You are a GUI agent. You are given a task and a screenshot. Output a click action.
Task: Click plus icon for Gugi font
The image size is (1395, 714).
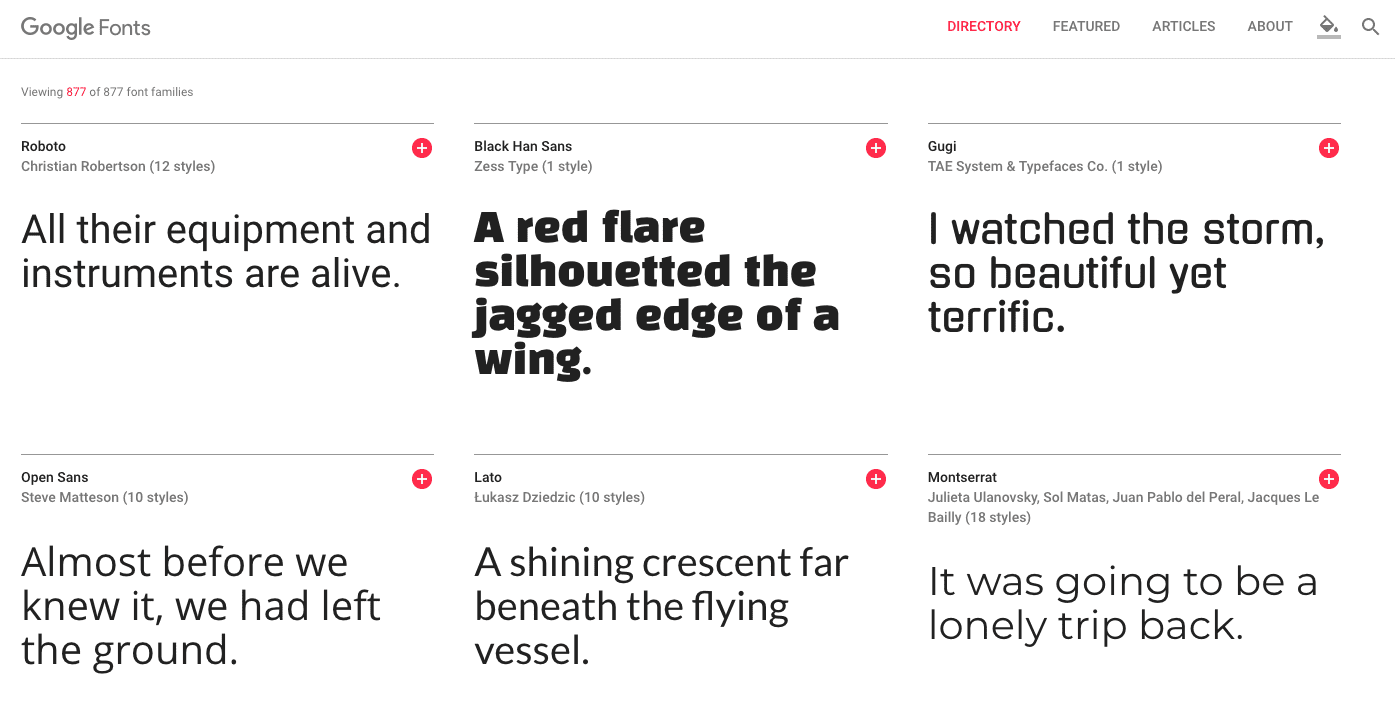1329,148
